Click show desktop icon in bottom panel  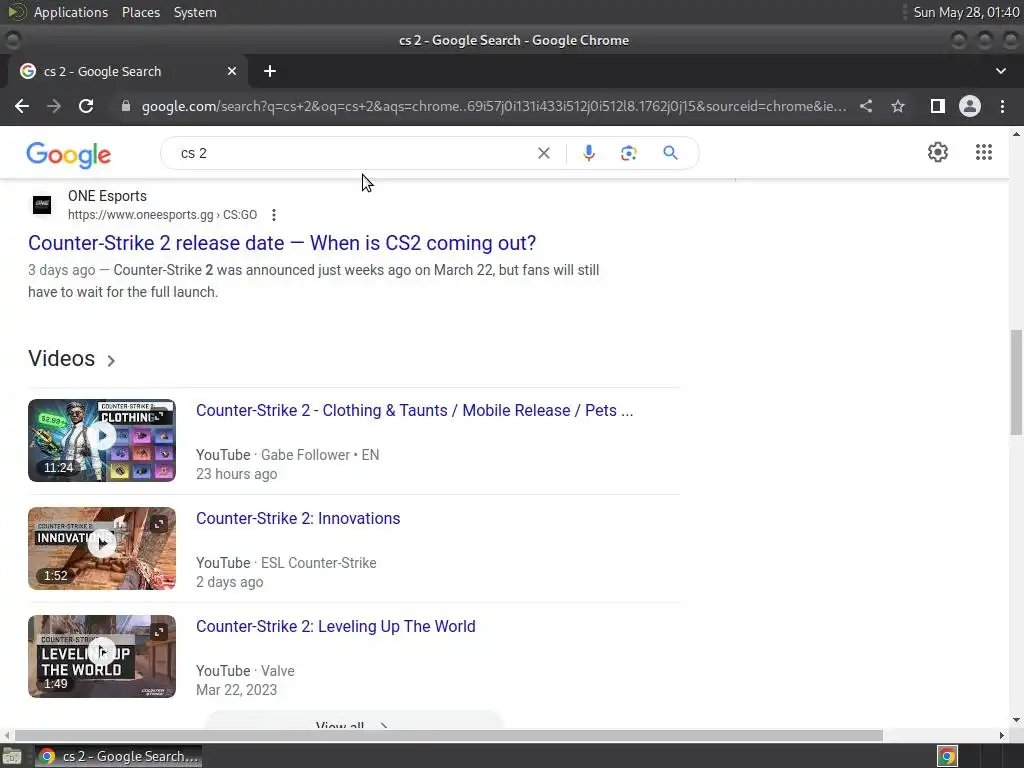pyautogui.click(x=12, y=756)
